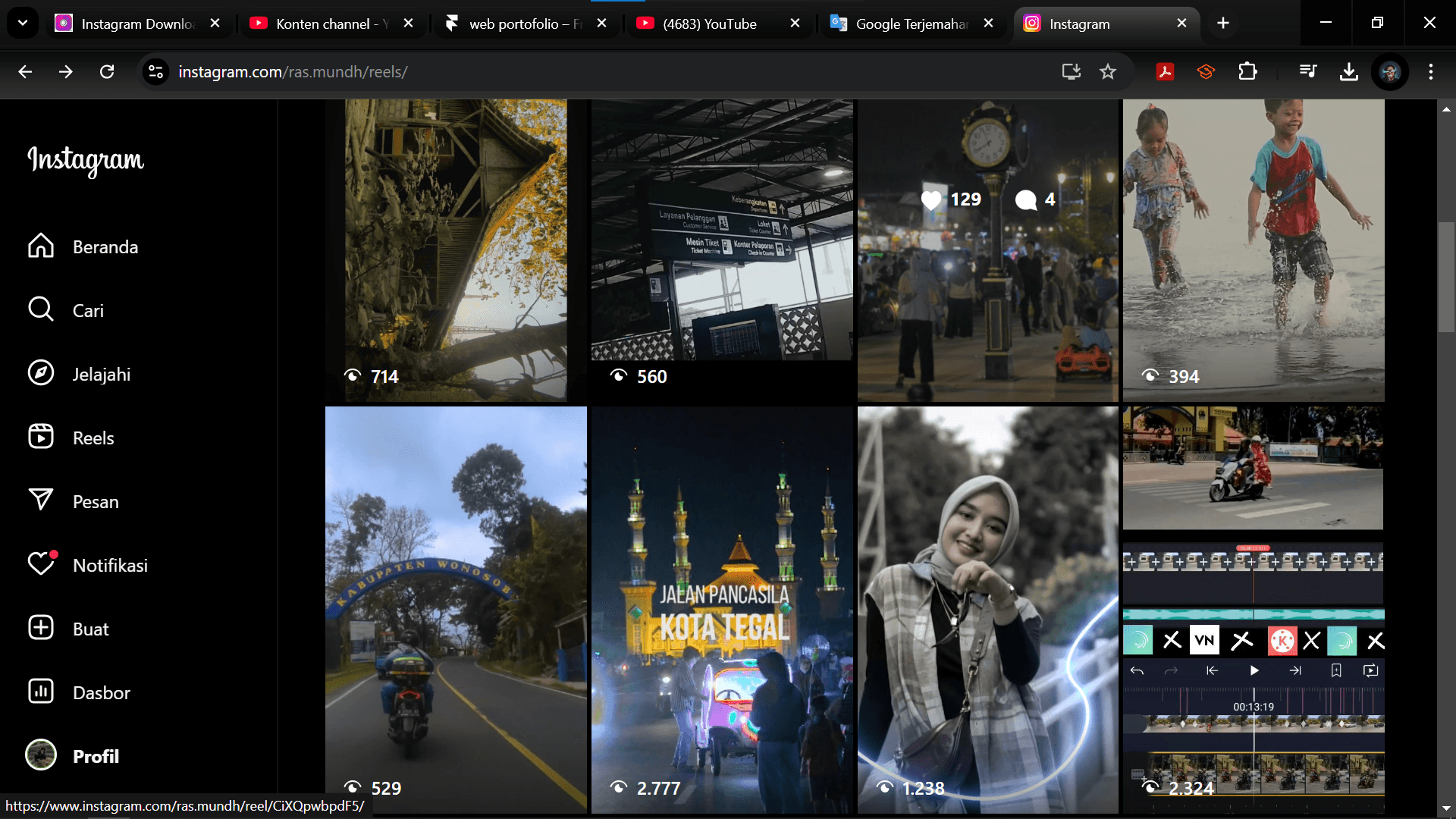Open media control icon in toolbar

(x=1308, y=72)
